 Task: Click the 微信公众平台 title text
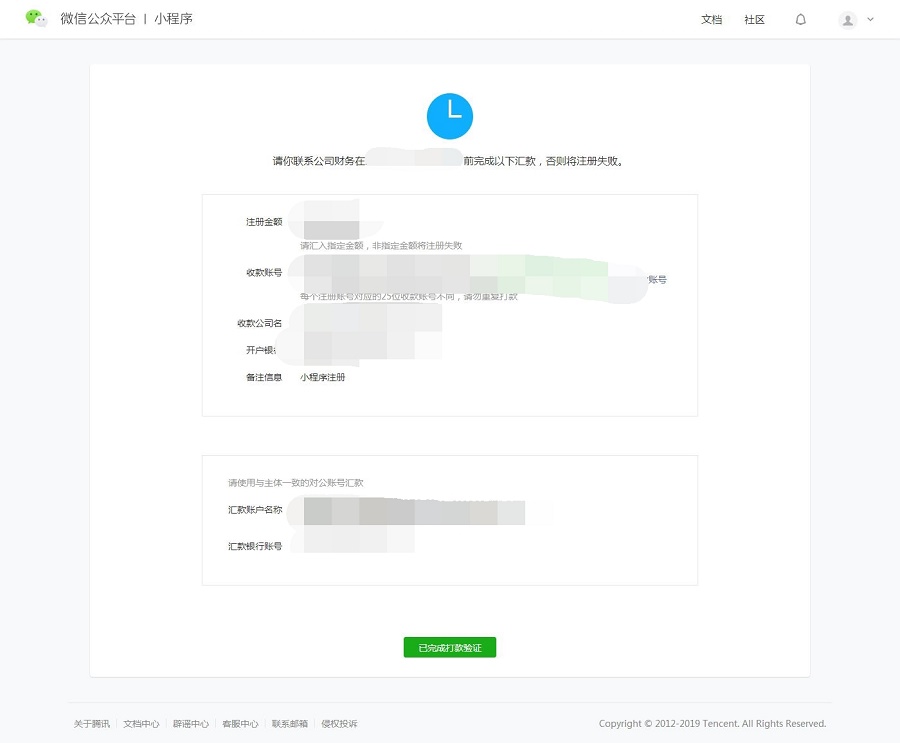[x=98, y=19]
